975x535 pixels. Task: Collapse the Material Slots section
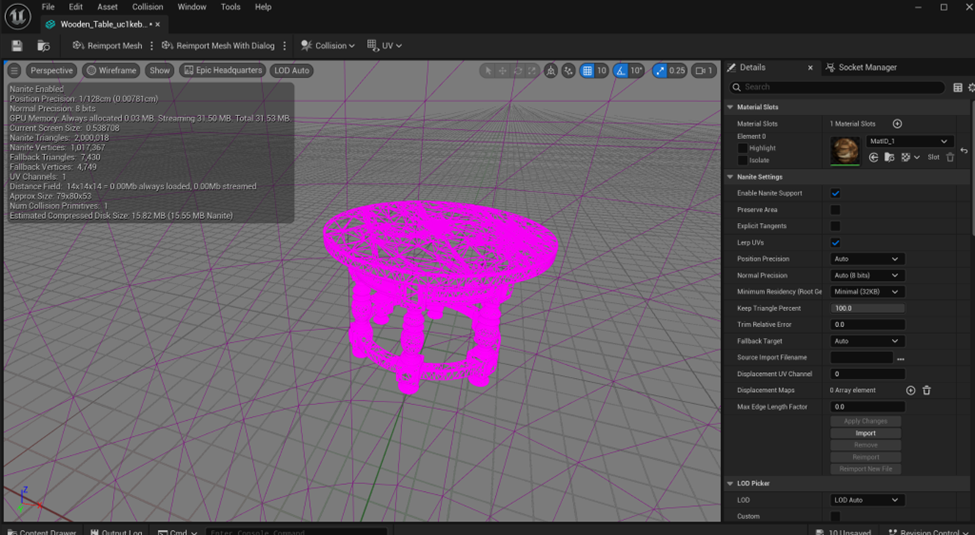[730, 107]
